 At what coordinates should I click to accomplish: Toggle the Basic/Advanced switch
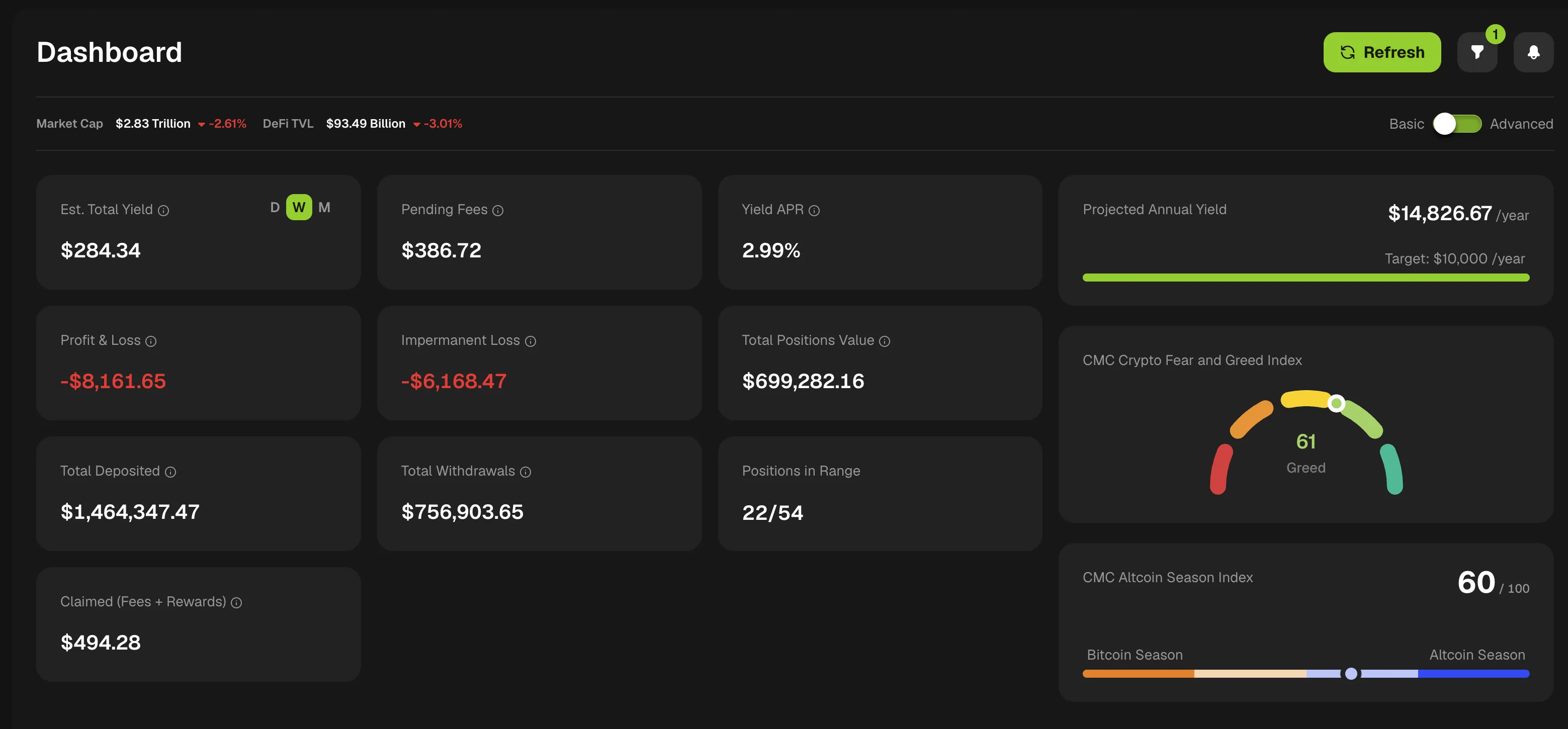(x=1456, y=124)
